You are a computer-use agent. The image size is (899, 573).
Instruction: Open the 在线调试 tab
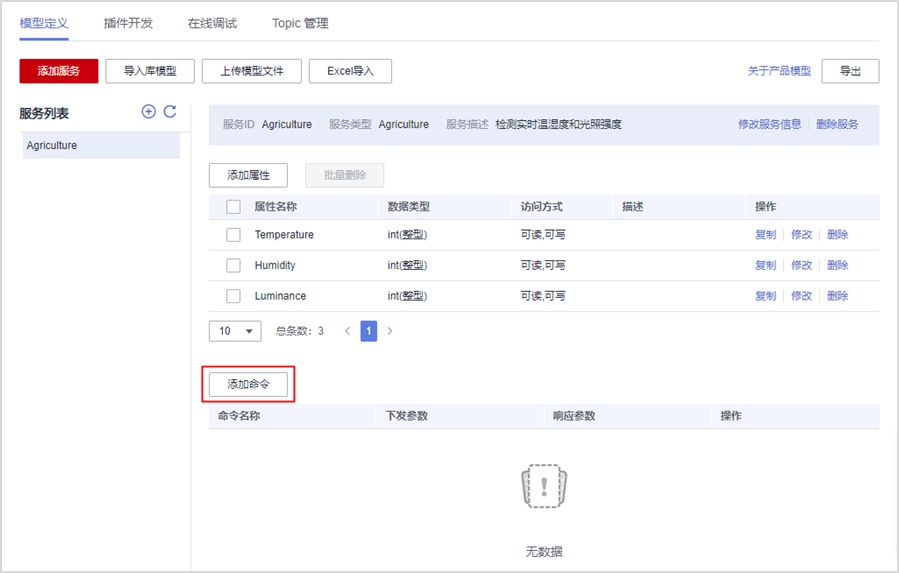pos(212,23)
